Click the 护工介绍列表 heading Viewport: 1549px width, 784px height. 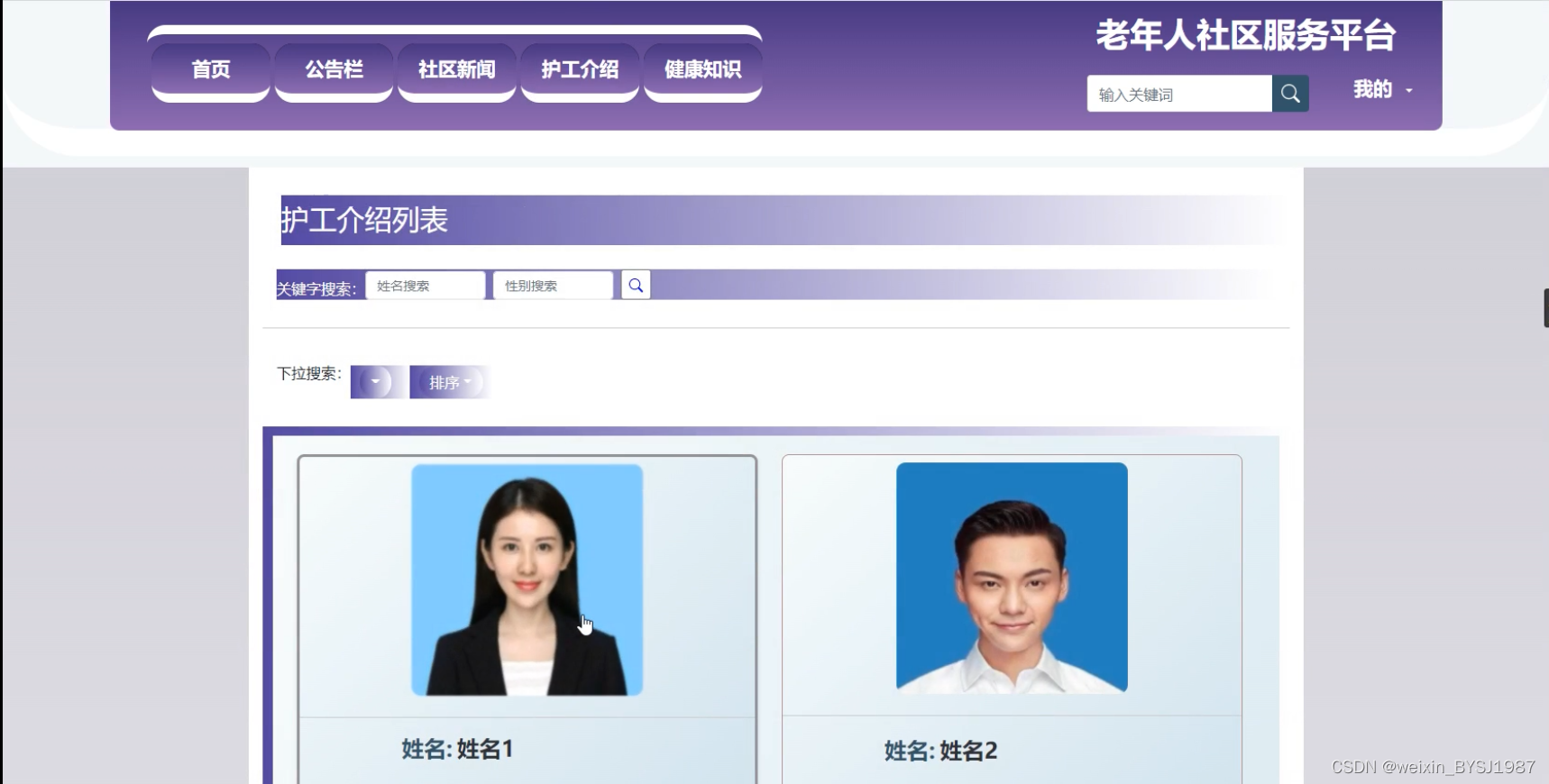364,220
